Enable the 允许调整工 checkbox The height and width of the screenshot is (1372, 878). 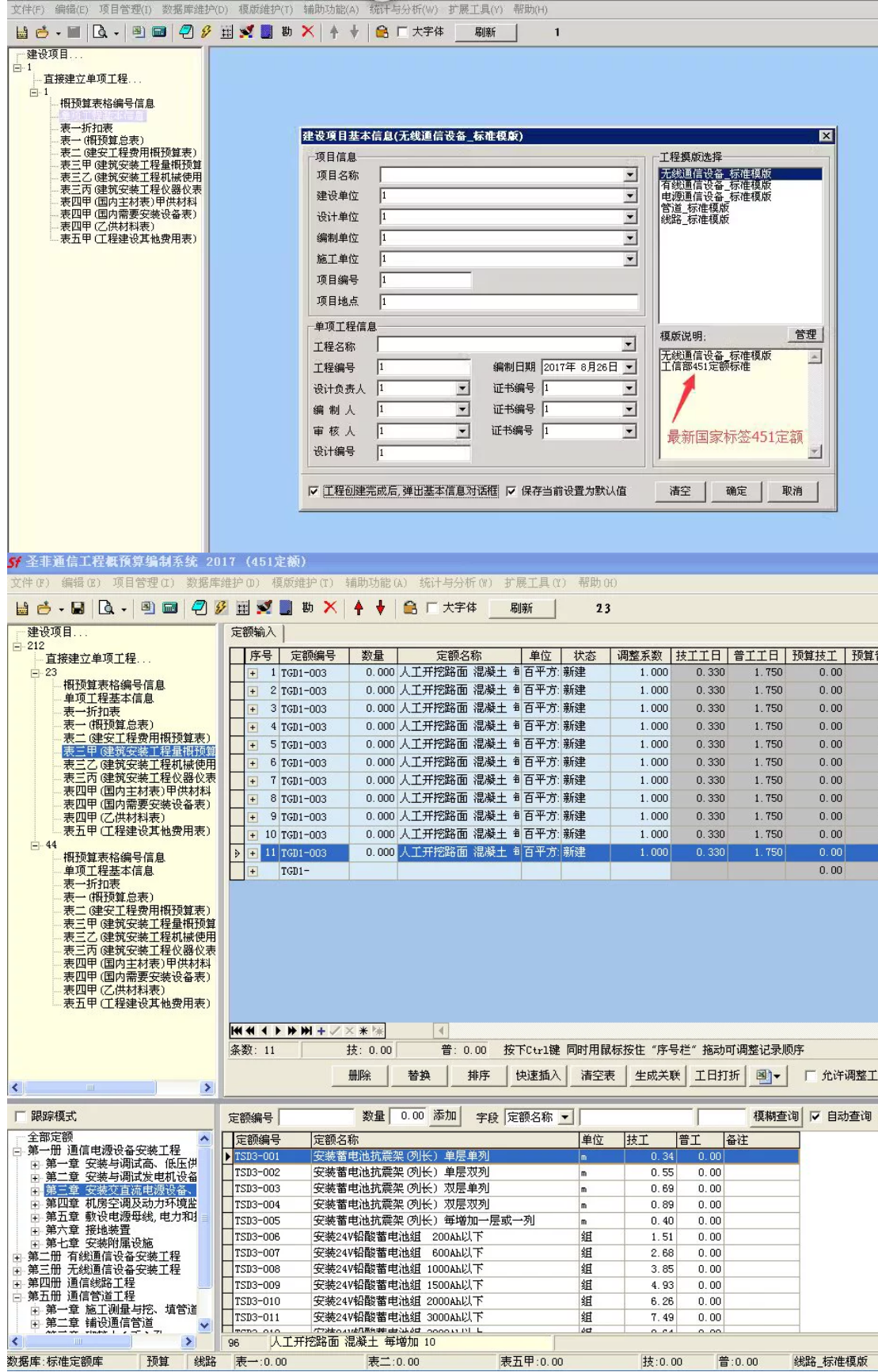coord(810,1075)
